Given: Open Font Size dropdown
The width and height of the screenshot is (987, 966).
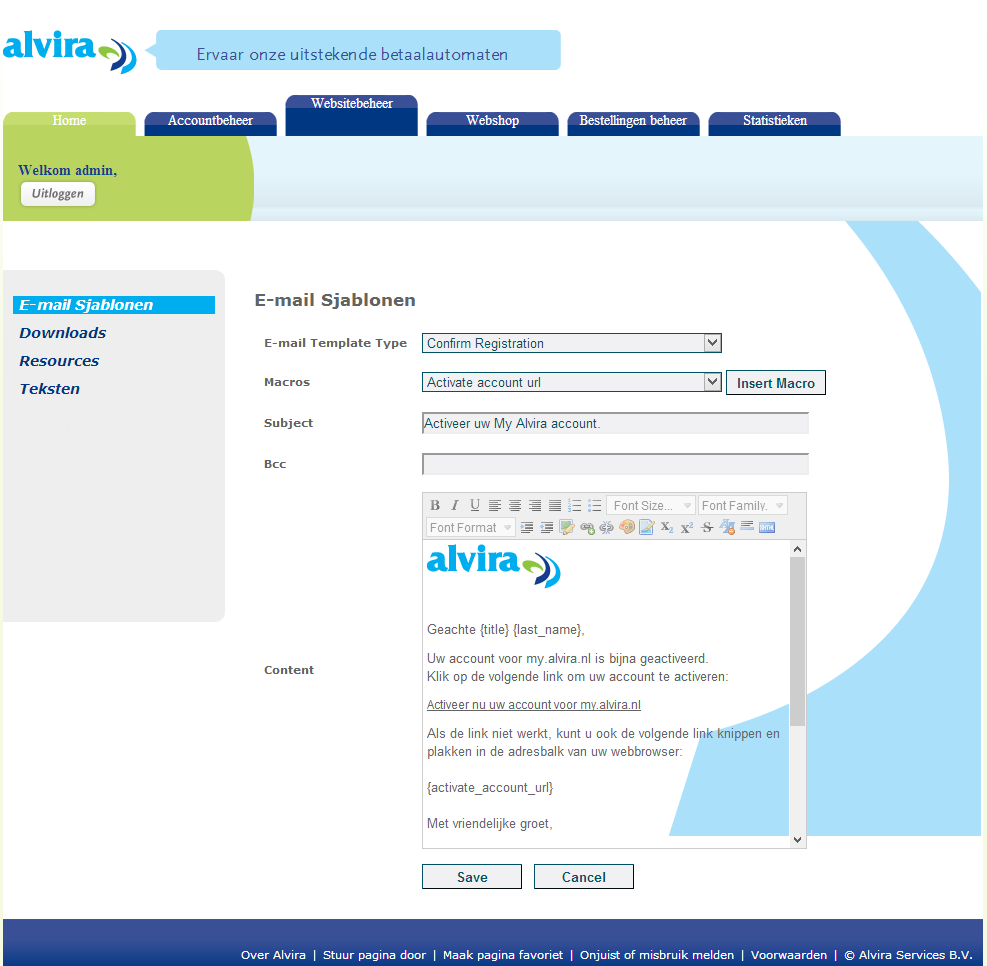Looking at the screenshot, I should [650, 505].
